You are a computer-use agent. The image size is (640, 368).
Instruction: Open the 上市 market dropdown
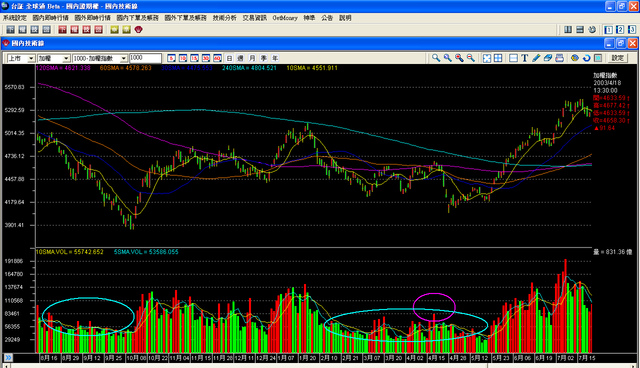(21, 58)
